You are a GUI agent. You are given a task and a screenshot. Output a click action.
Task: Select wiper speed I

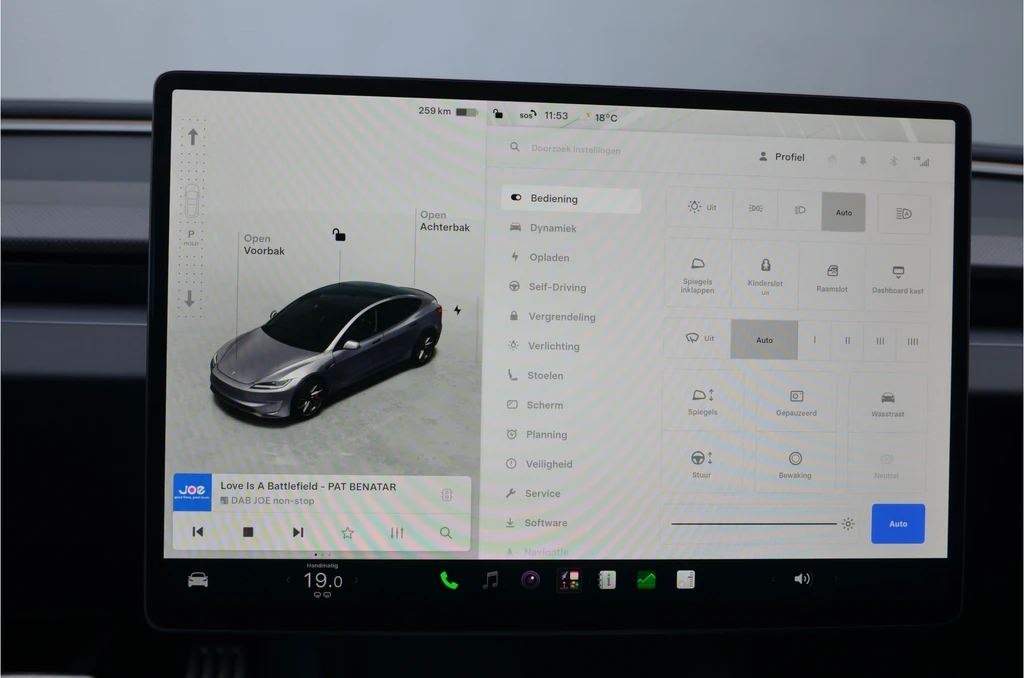click(x=814, y=340)
